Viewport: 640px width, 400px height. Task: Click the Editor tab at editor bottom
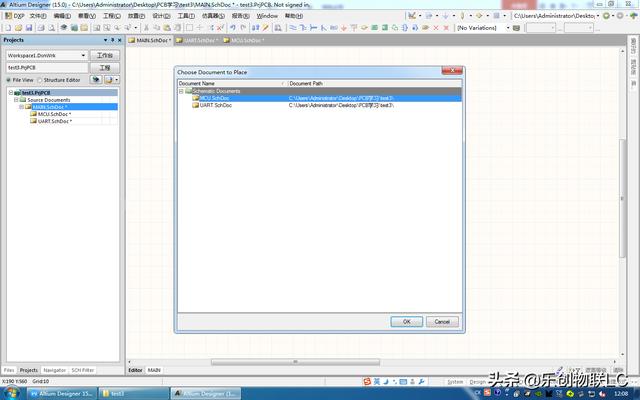click(135, 370)
